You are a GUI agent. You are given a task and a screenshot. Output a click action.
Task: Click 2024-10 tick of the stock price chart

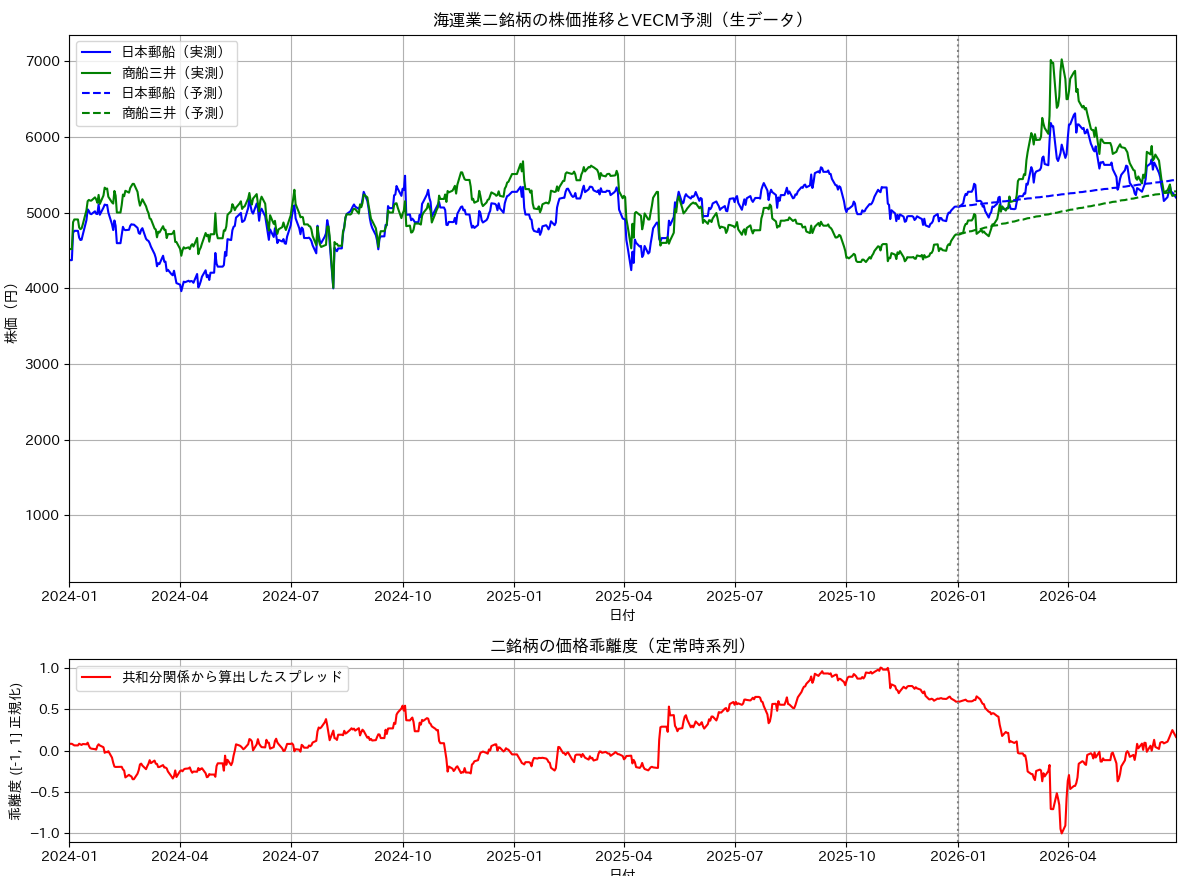click(x=403, y=596)
